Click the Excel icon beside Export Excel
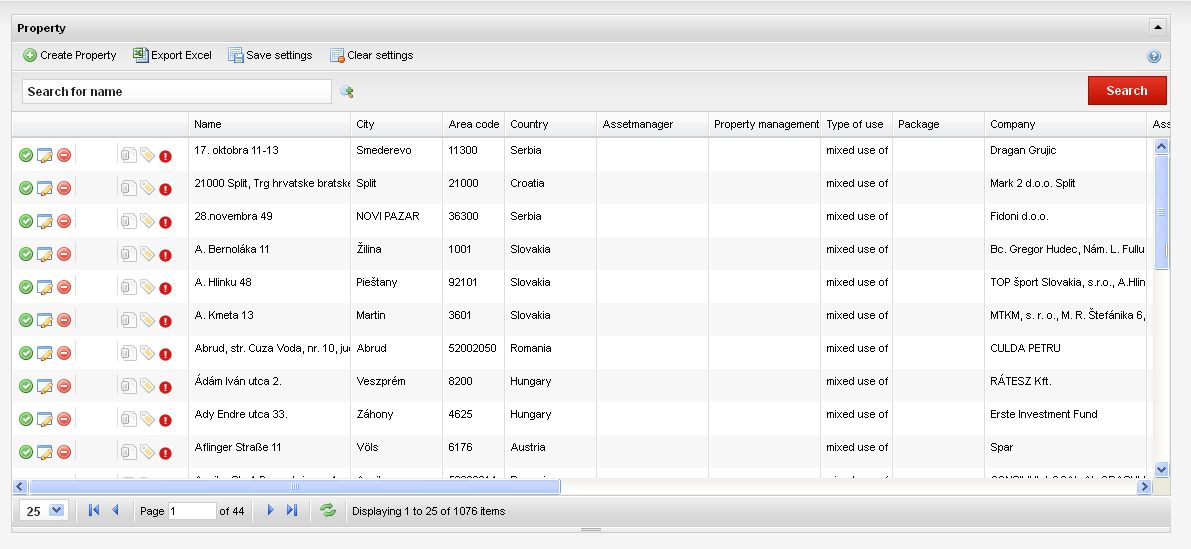Viewport: 1191px width, 549px height. 140,55
